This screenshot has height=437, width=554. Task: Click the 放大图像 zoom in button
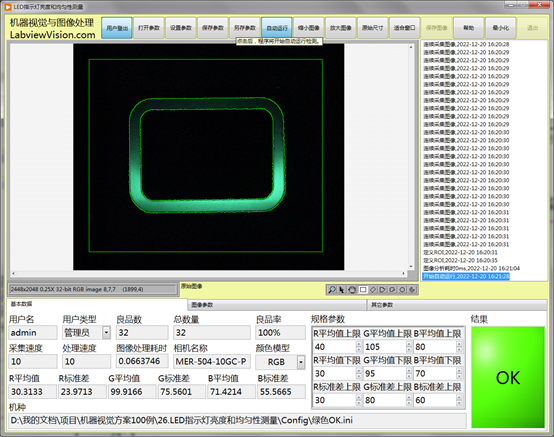pos(341,28)
